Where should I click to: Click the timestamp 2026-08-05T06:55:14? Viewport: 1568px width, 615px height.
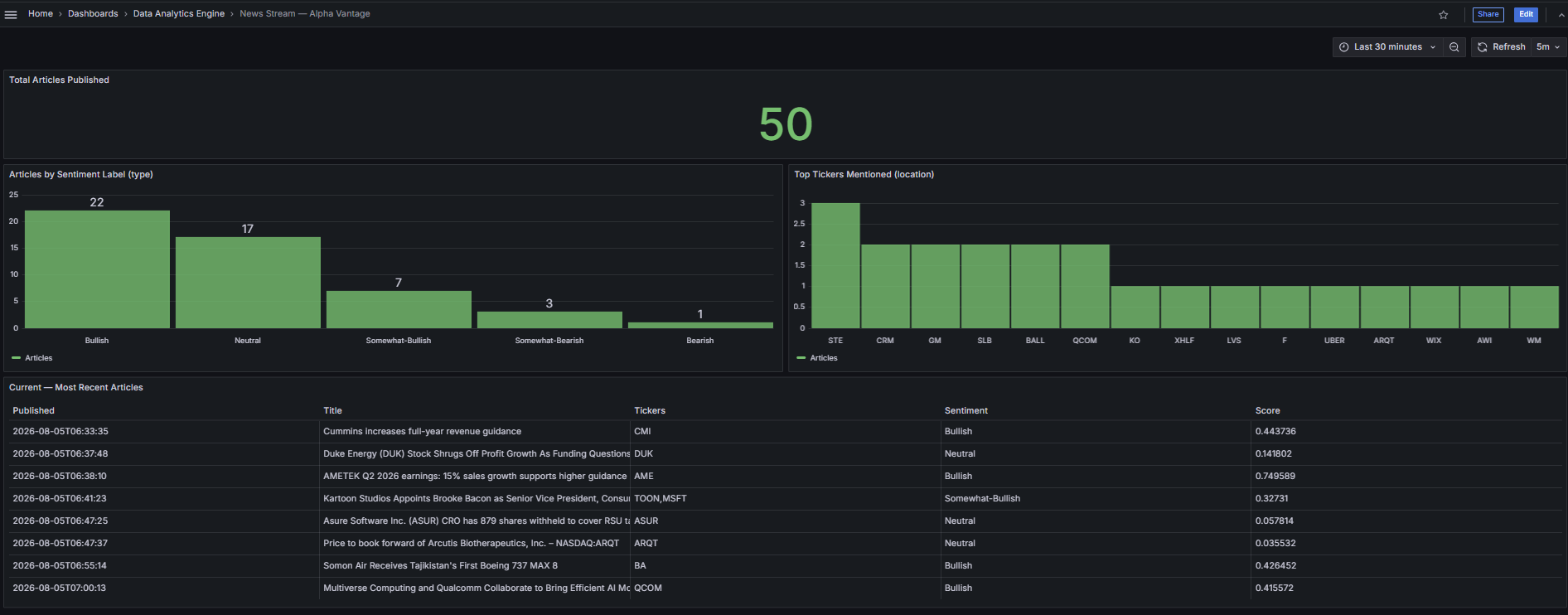pyautogui.click(x=60, y=566)
